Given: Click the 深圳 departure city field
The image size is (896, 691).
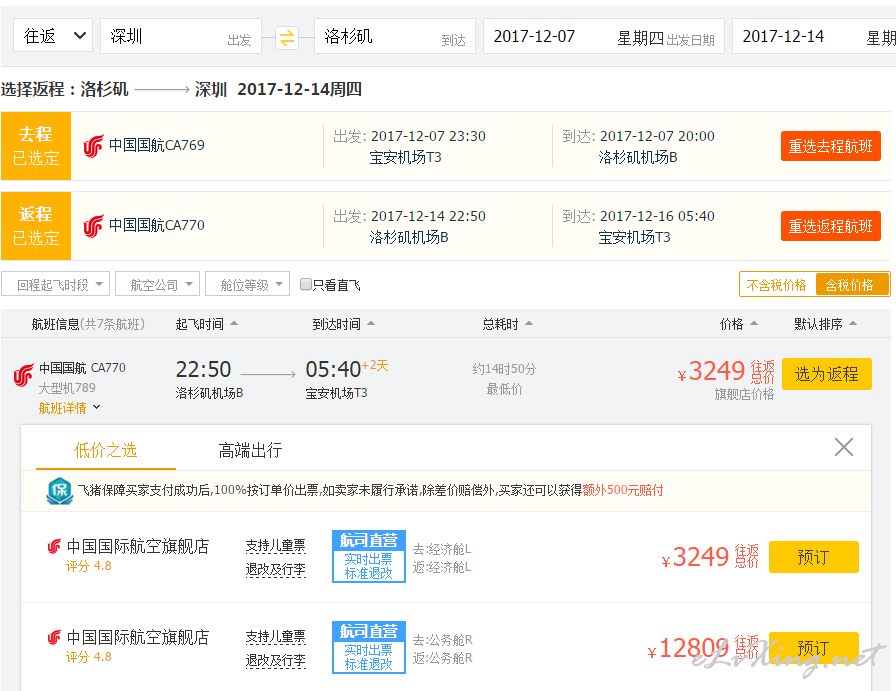Looking at the screenshot, I should coord(181,36).
